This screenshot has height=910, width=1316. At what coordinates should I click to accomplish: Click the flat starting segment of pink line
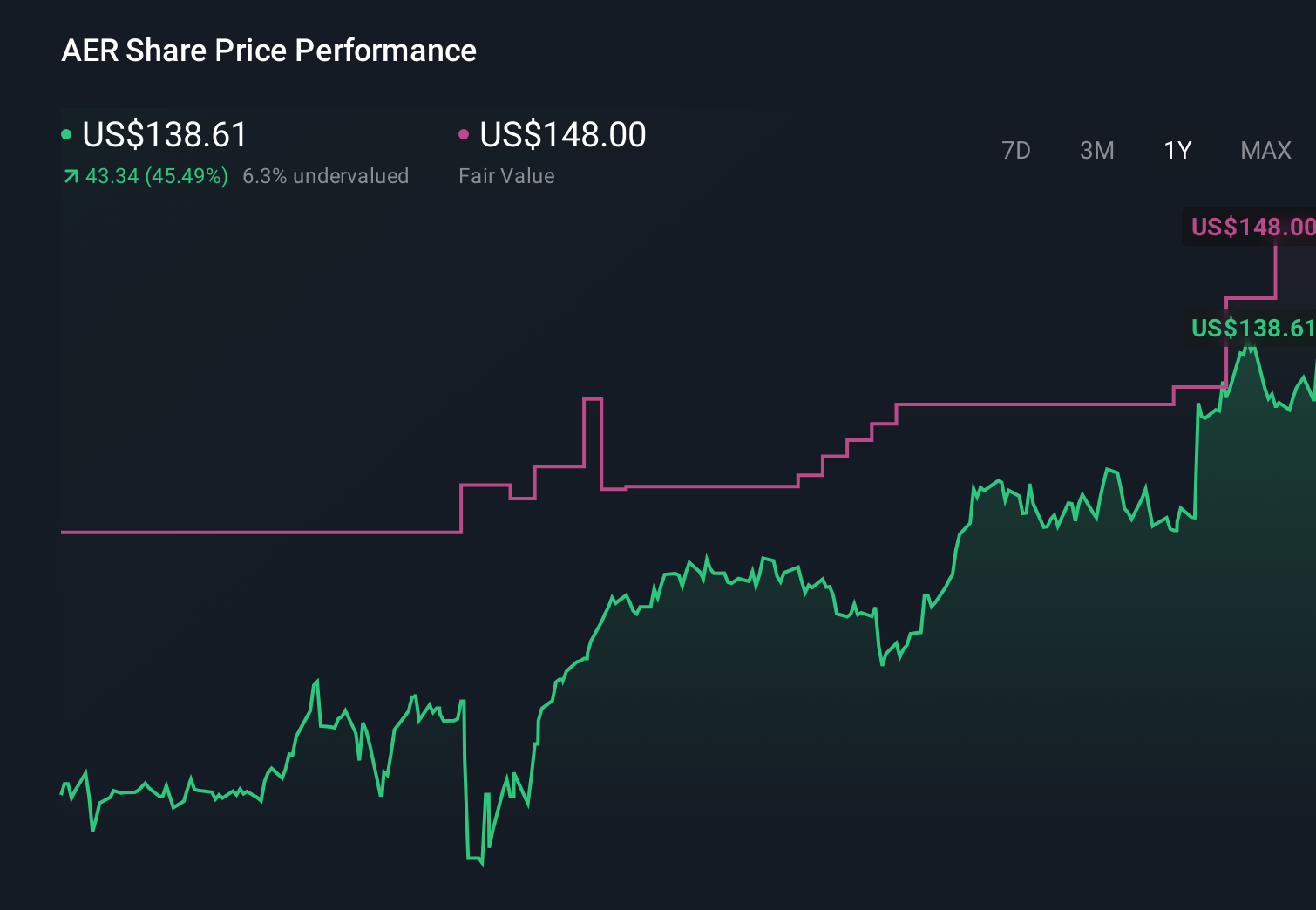point(261,532)
